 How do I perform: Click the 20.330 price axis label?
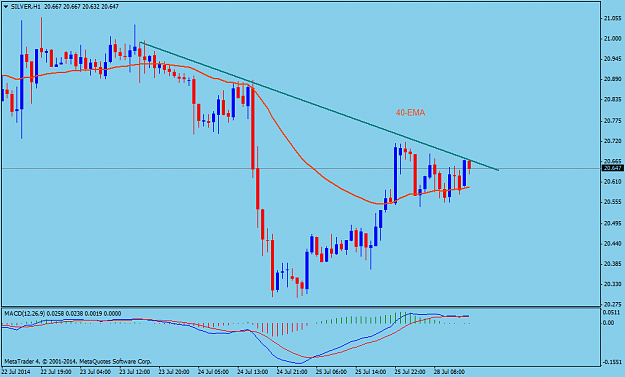(612, 284)
